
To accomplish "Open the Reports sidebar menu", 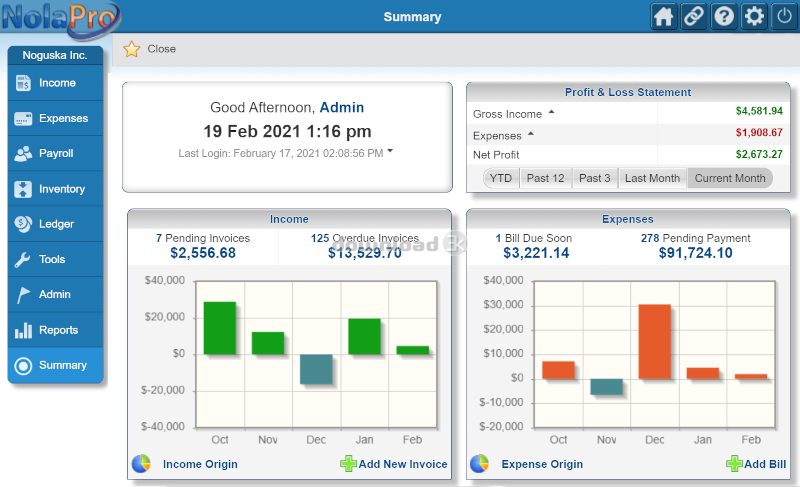I will 56,330.
